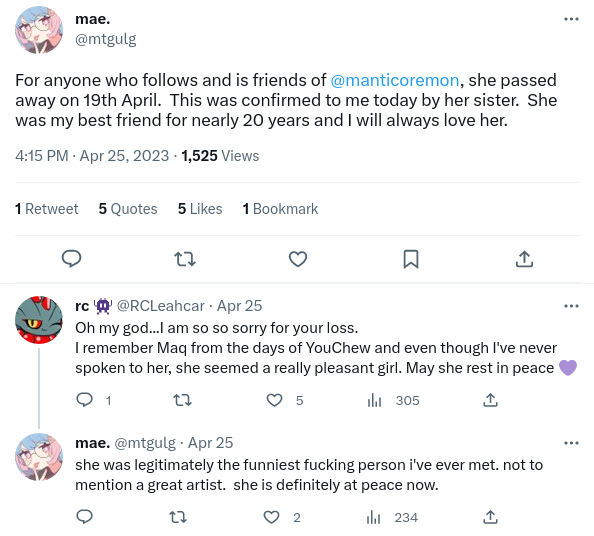Viewport: 594px width, 536px height.
Task: Open the @RCLeahcar profile handle
Action: click(161, 306)
